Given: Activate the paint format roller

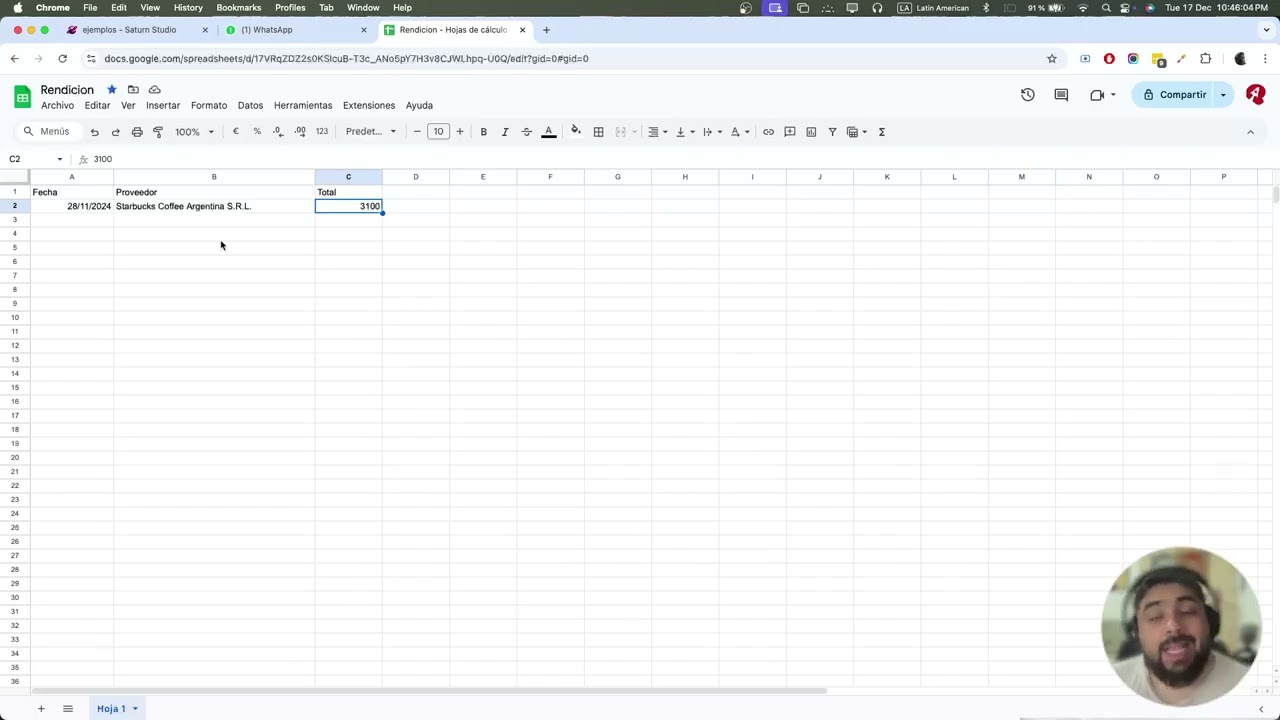Looking at the screenshot, I should [158, 132].
